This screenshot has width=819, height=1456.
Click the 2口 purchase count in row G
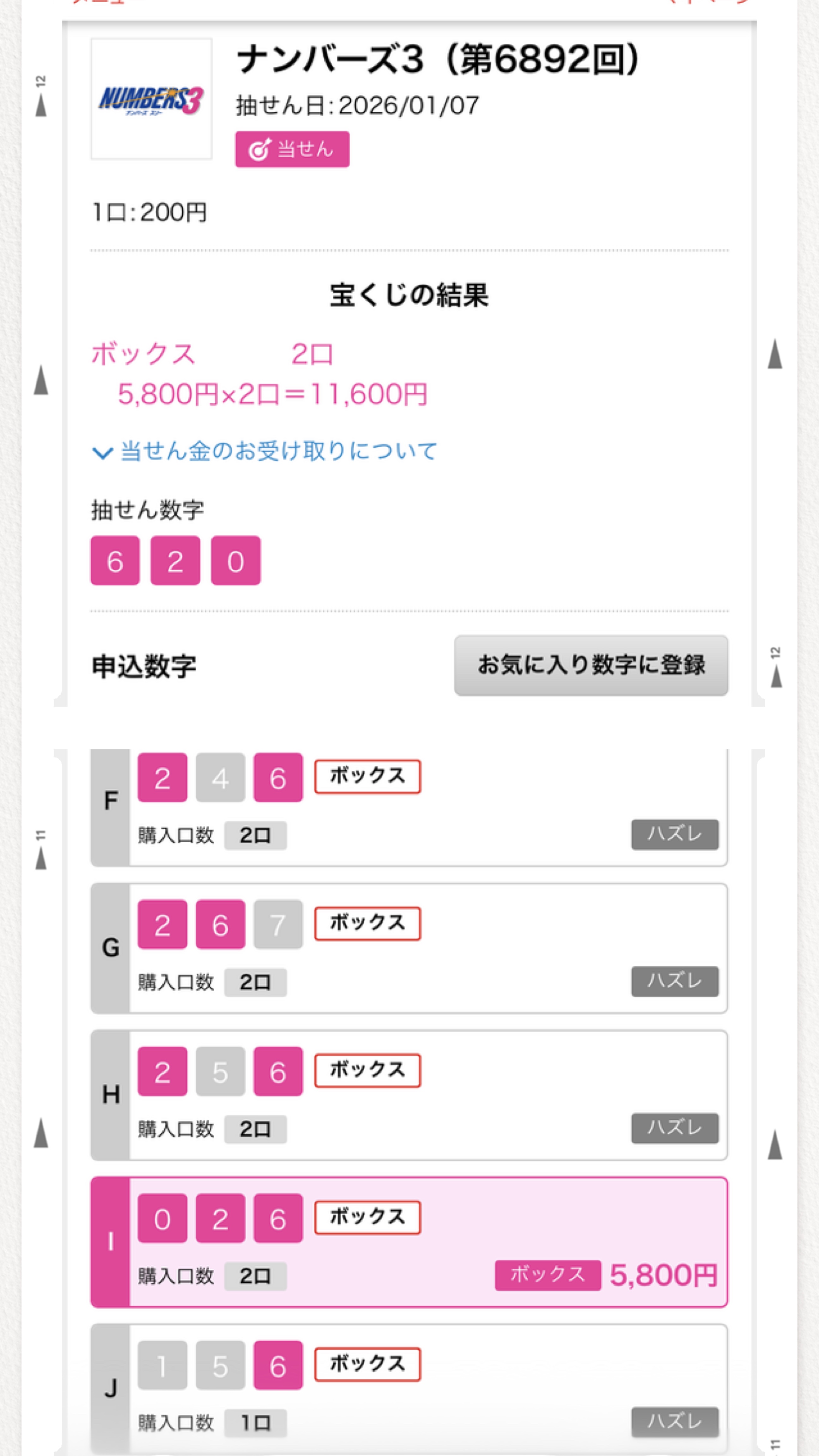pyautogui.click(x=255, y=982)
